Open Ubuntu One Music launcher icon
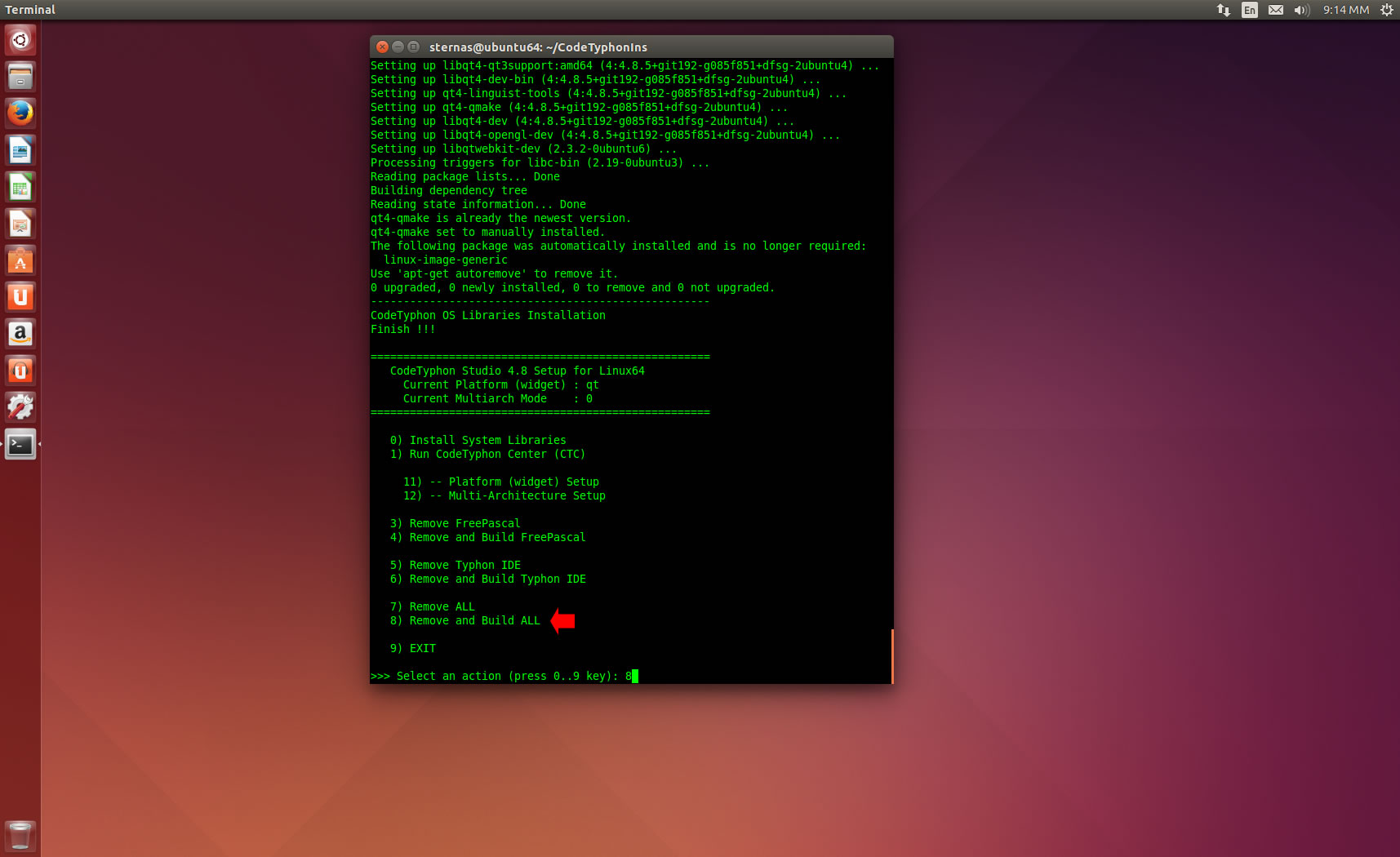The image size is (1400, 857). pos(20,371)
